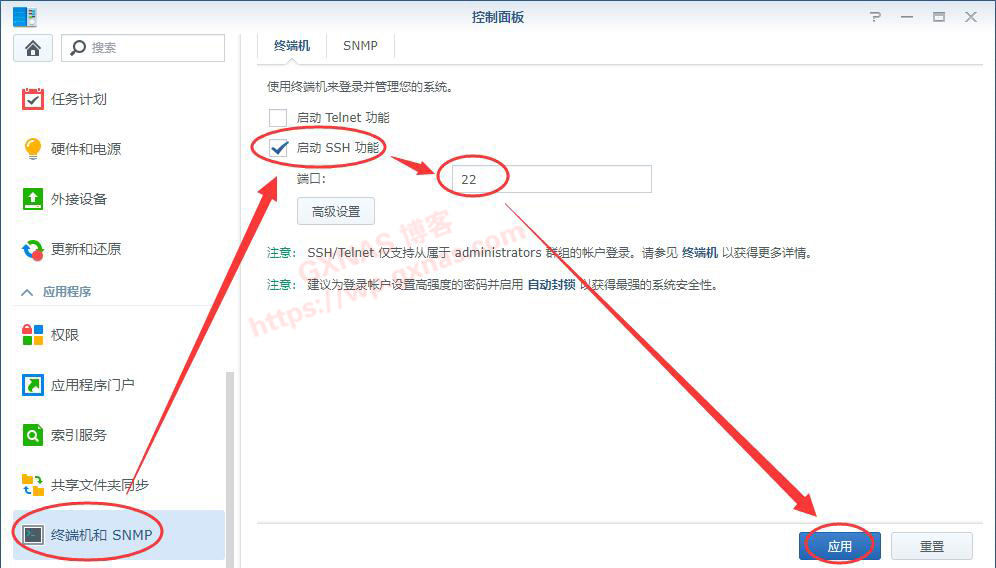Click the SSH port input field

pos(551,179)
